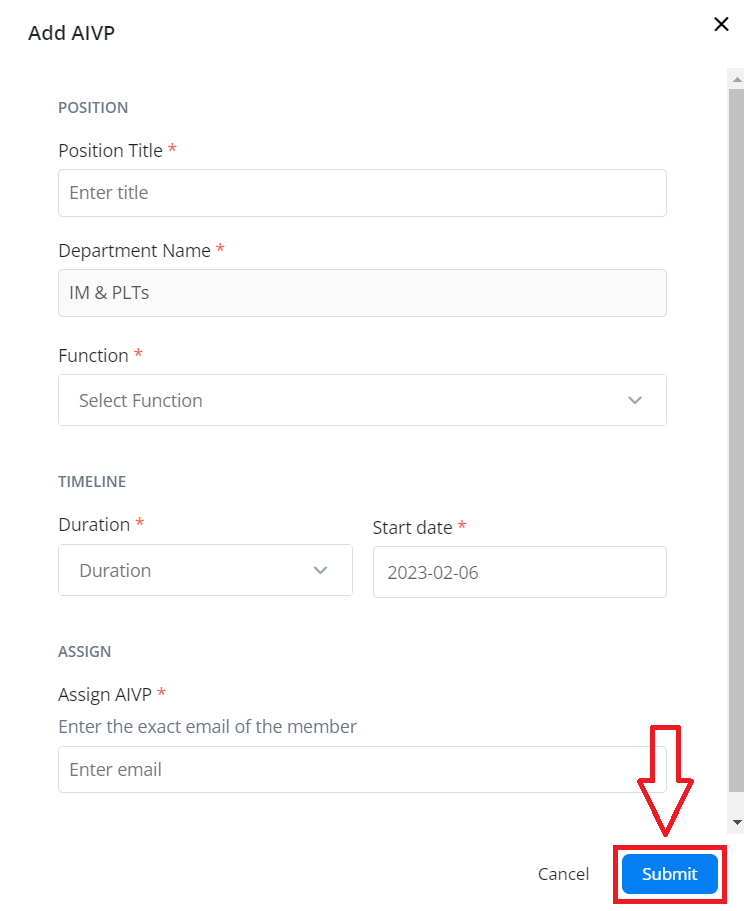This screenshot has height=911, width=744.
Task: Close the Add AIVP dialog with X
Action: 721,24
